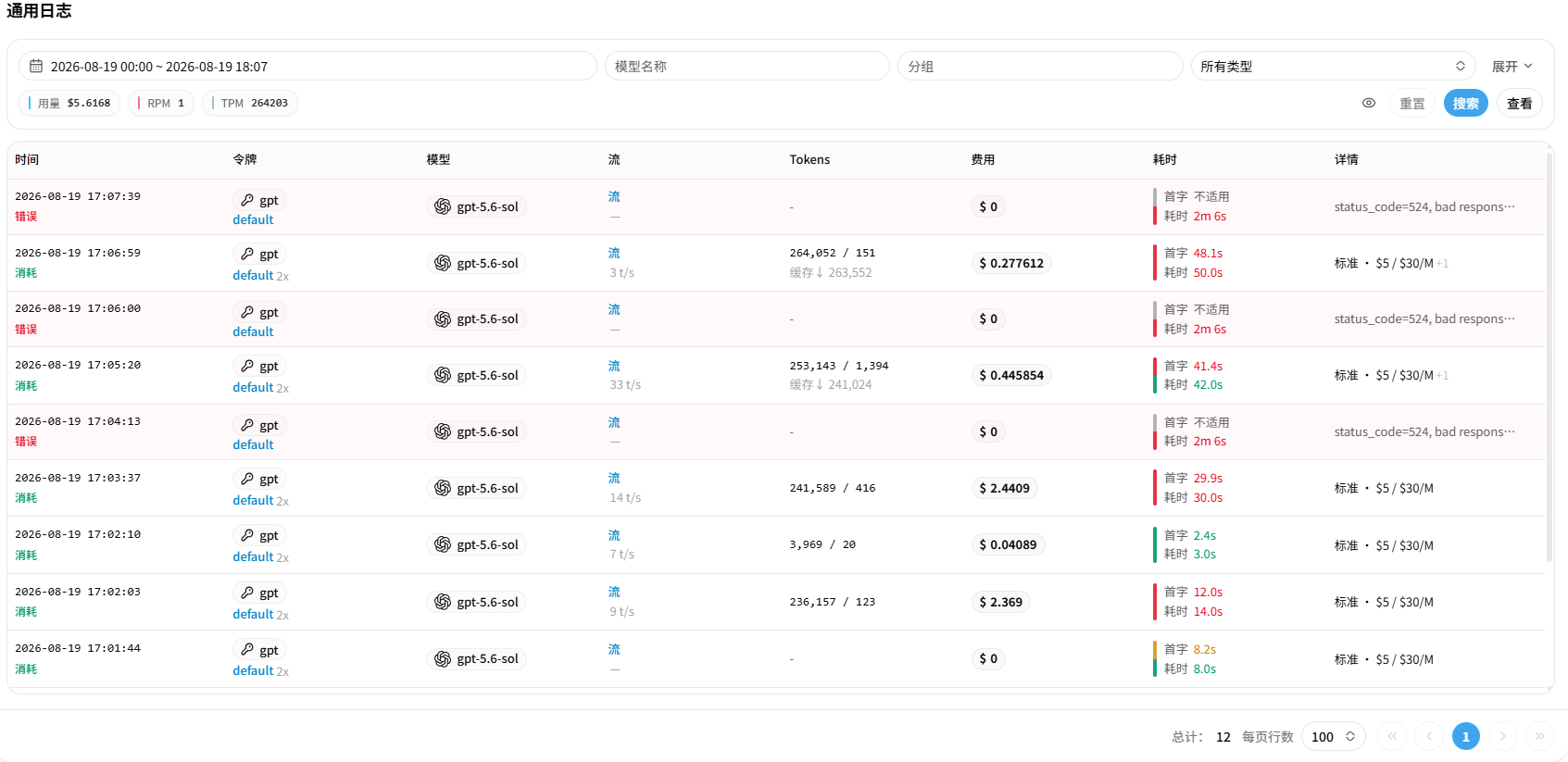Click the 令牌 column header
This screenshot has width=1568, height=762.
[x=245, y=159]
